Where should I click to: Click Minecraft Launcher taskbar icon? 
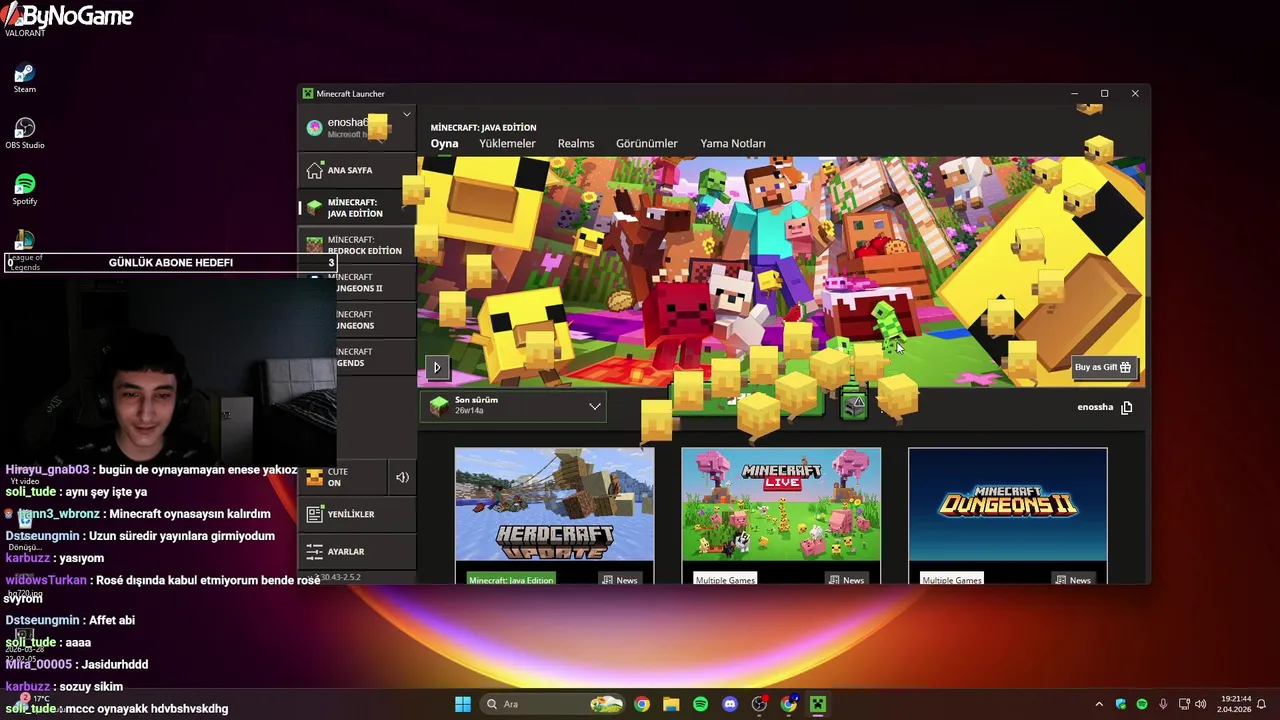pos(818,704)
